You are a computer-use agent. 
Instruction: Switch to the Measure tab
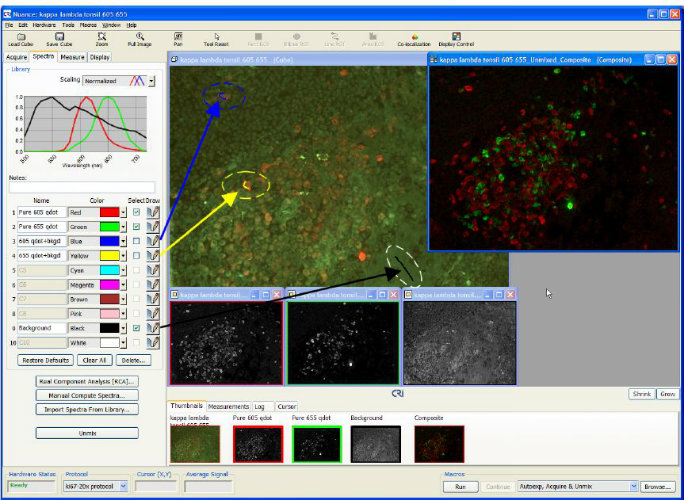tap(72, 57)
